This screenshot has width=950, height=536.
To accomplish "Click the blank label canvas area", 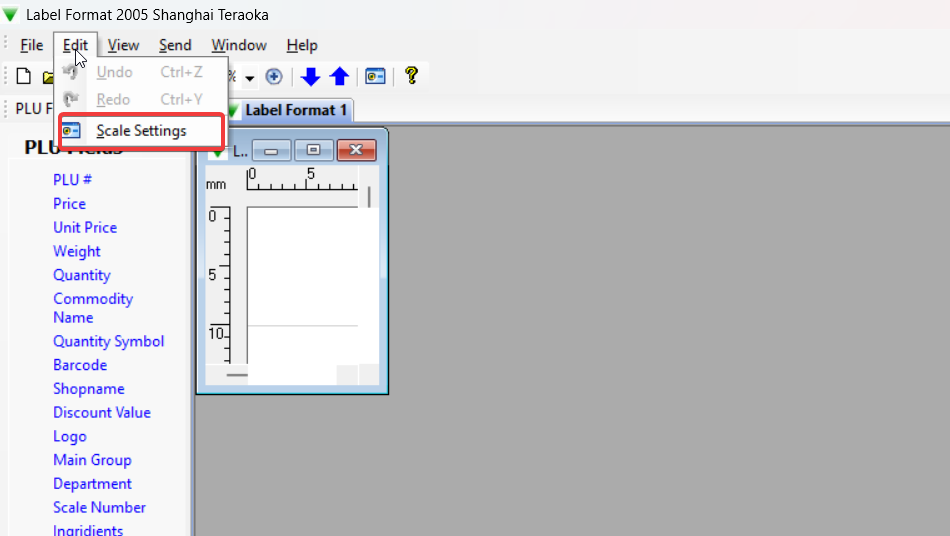I will coord(300,270).
